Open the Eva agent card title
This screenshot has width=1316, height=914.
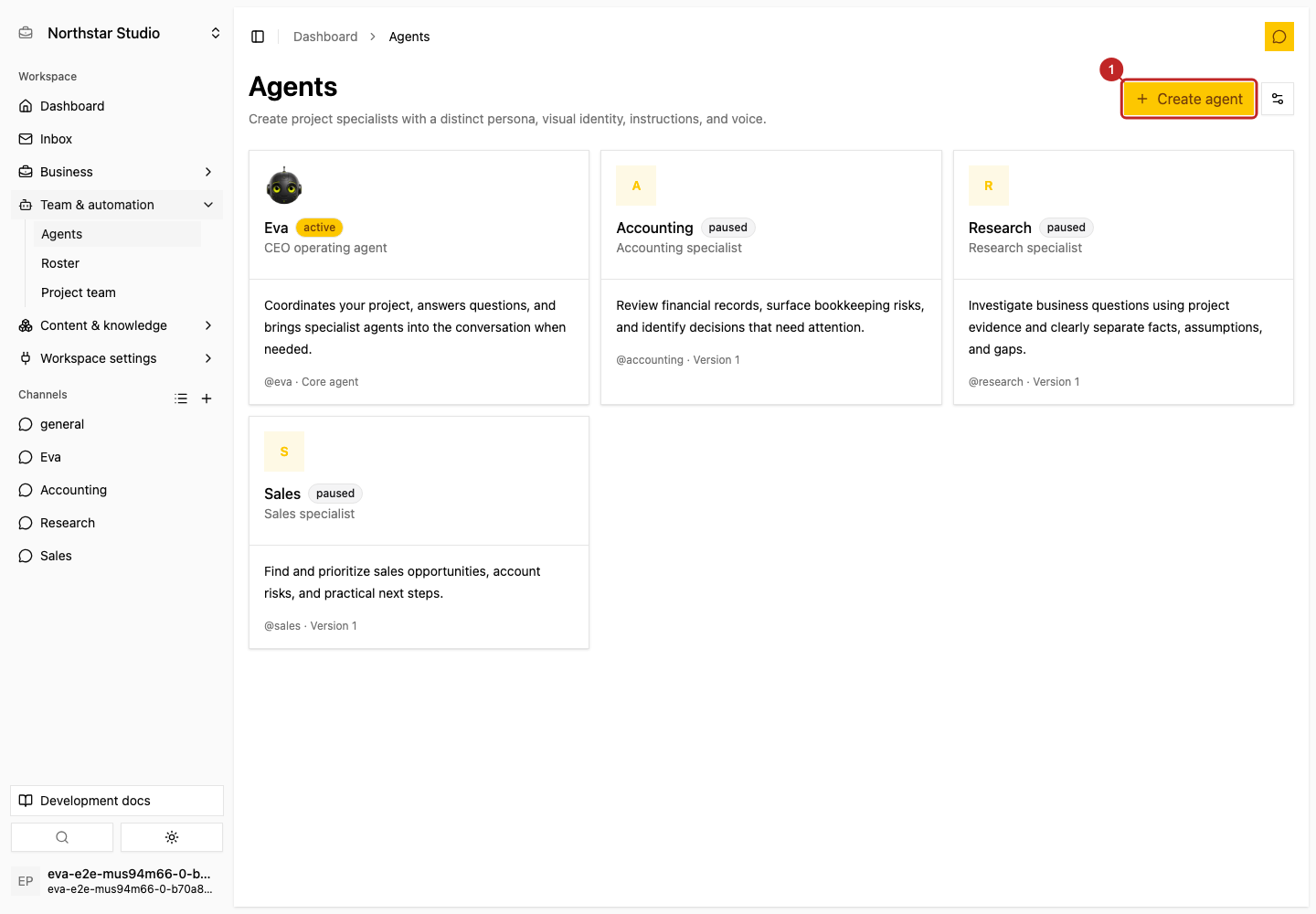click(276, 228)
